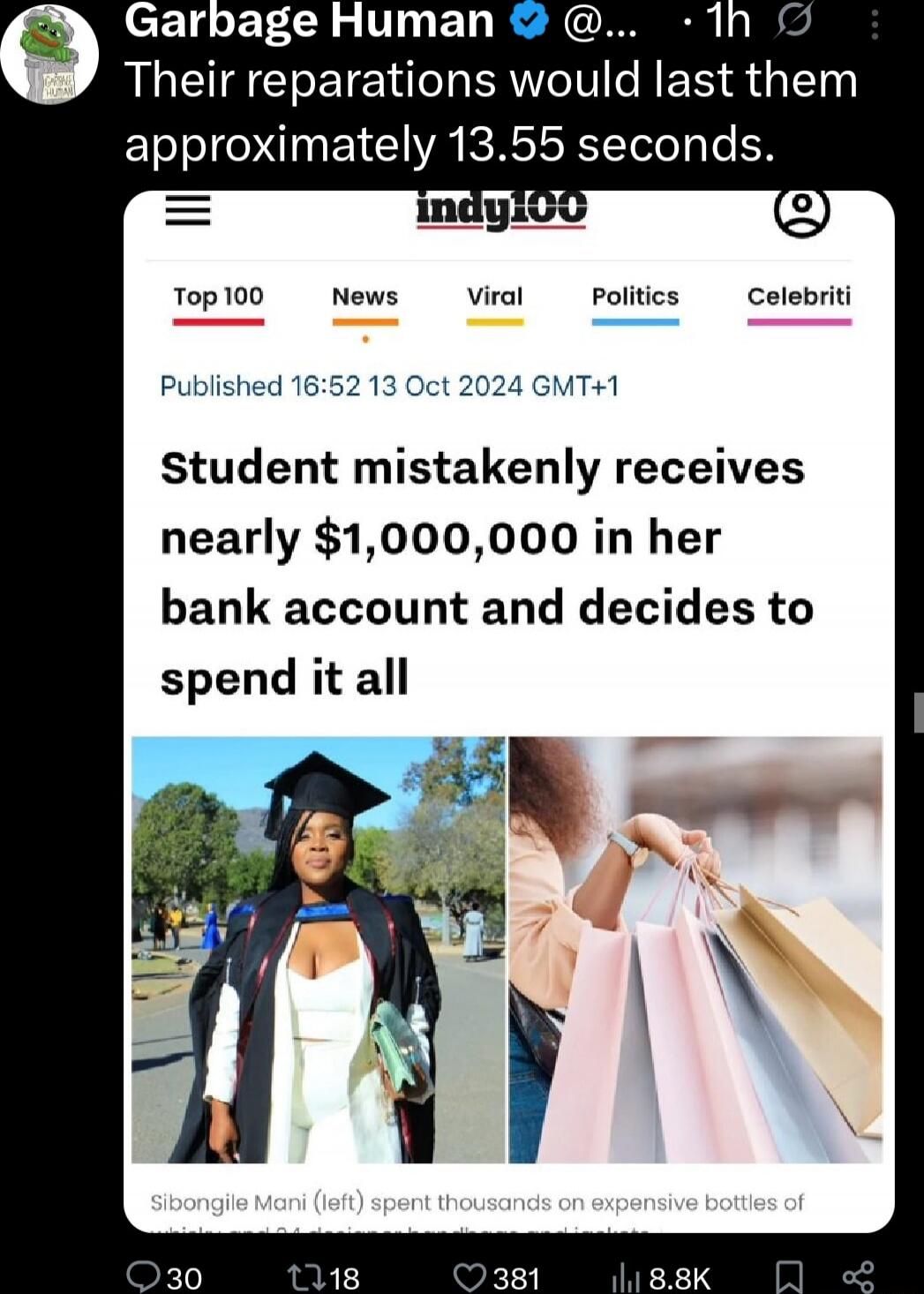Retweet the post with 18 reposts
Screen dimensions: 924x1294
(324, 1276)
